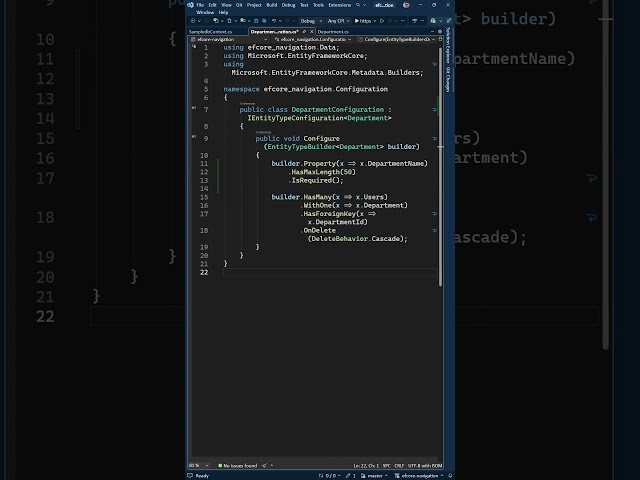640x480 pixels.
Task: Click the margin glyph on line 9
Action: coord(194,137)
